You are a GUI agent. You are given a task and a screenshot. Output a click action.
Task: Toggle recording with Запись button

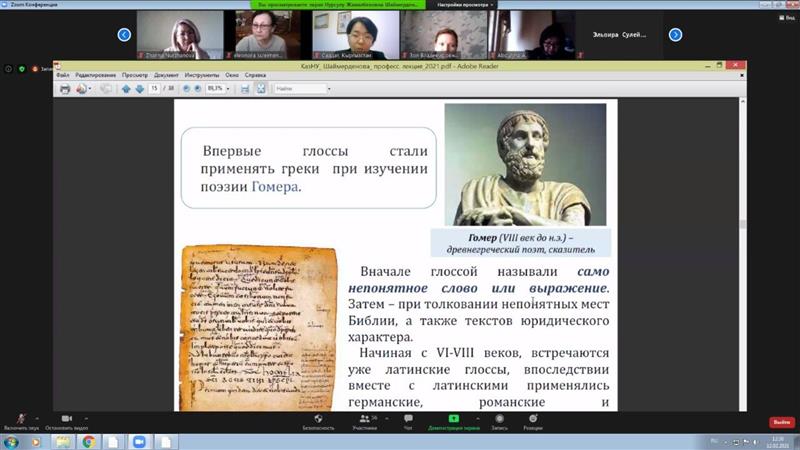click(499, 421)
